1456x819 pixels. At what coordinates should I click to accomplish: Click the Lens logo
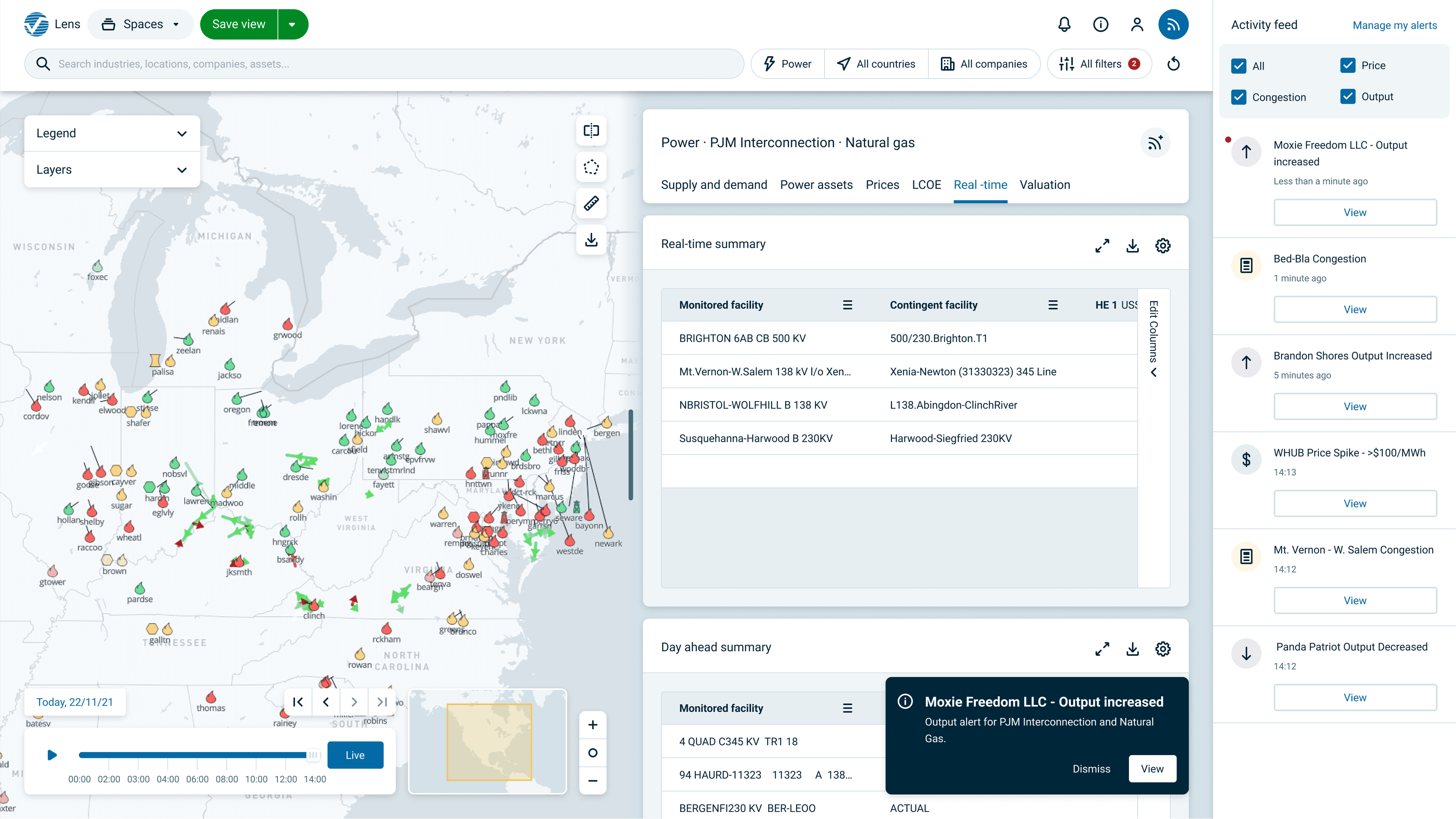(37, 24)
